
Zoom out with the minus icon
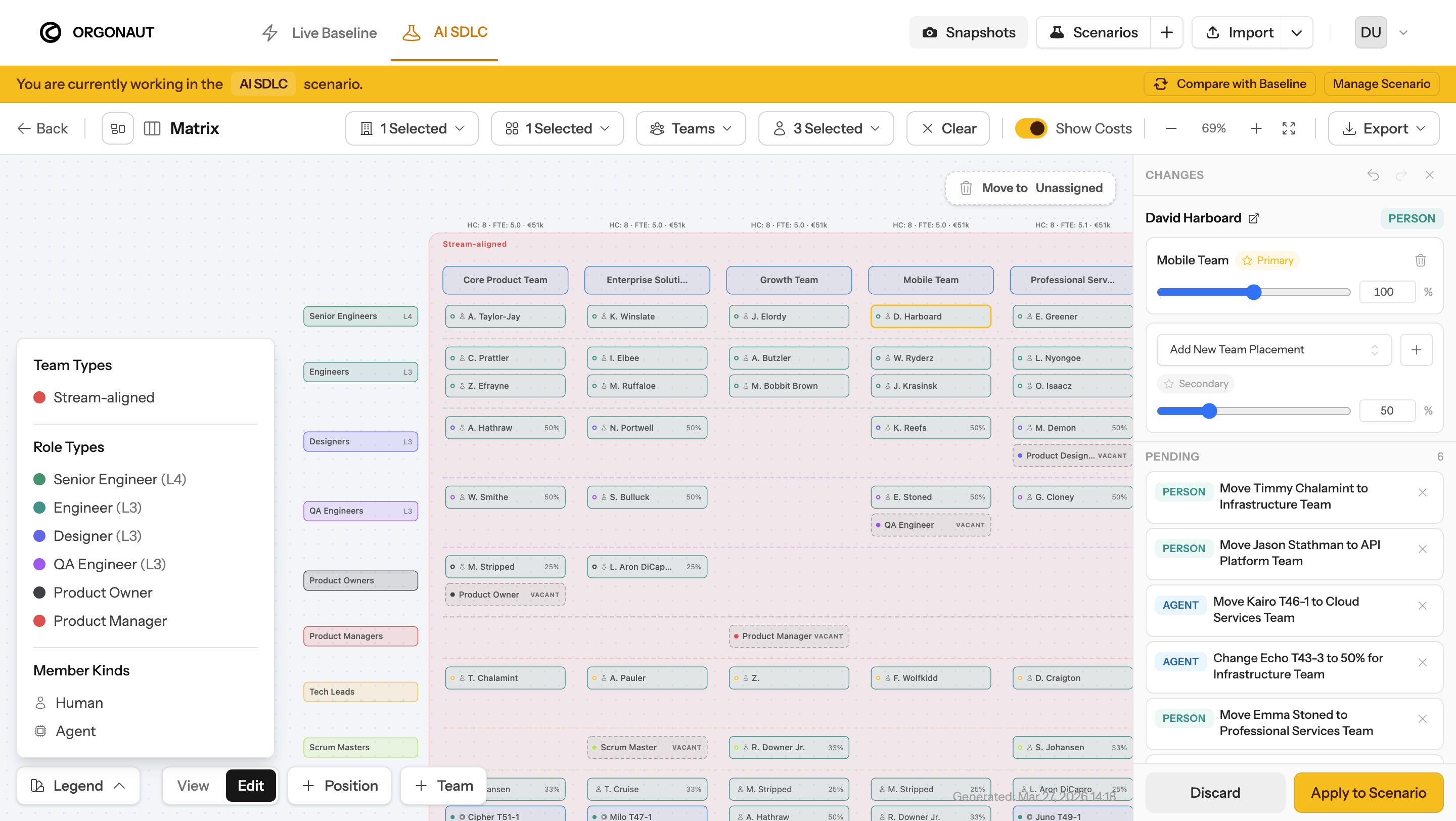(1171, 129)
